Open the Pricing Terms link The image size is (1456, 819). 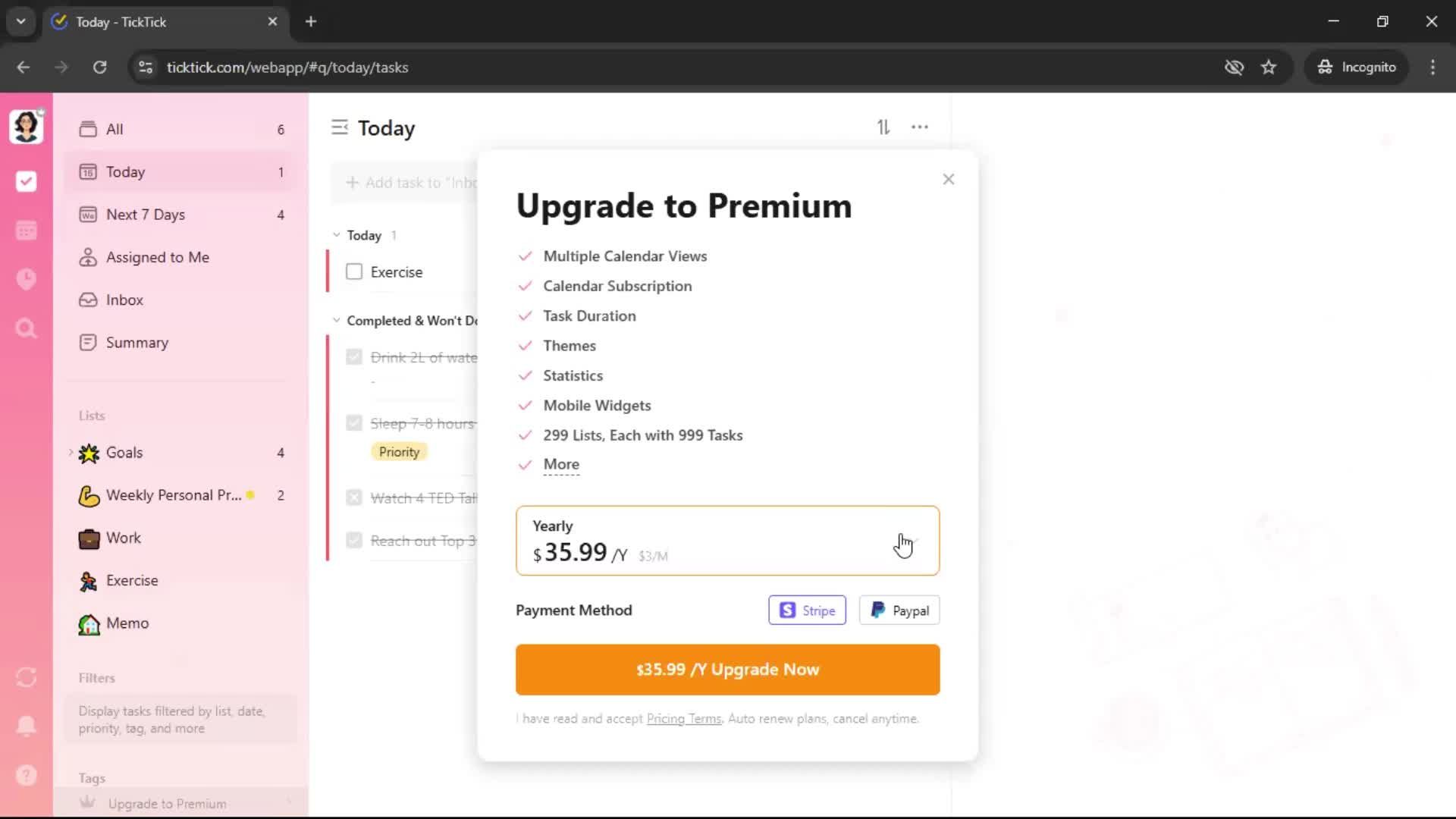coord(683,719)
